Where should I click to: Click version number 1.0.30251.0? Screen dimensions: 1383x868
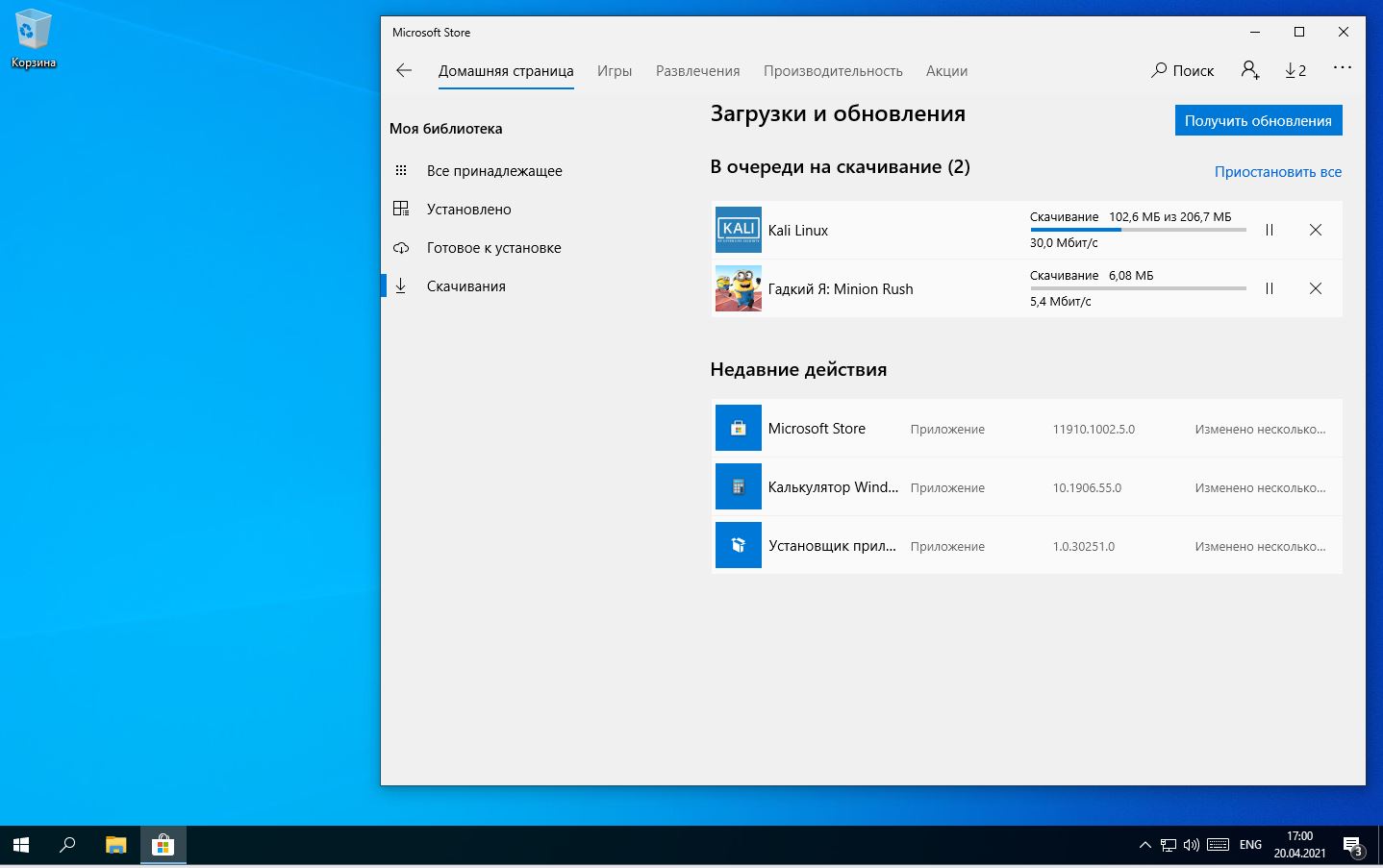1083,546
